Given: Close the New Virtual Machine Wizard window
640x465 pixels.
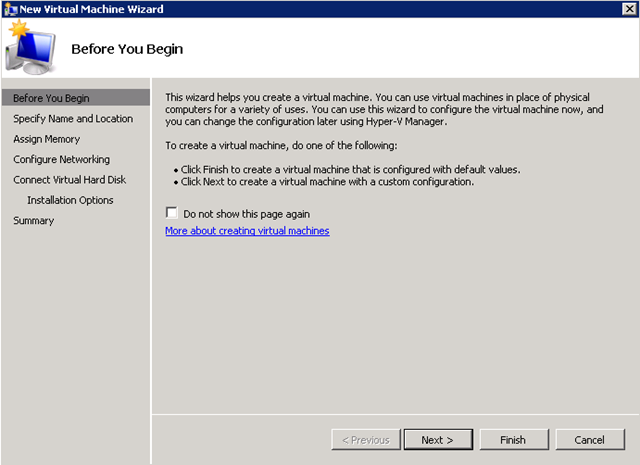Looking at the screenshot, I should pyautogui.click(x=629, y=9).
